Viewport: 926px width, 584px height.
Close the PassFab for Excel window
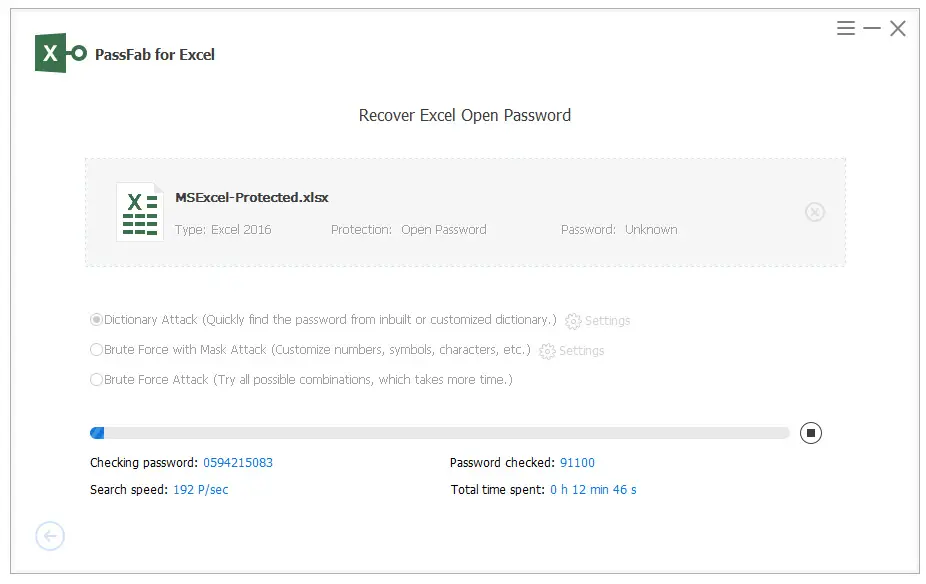point(898,28)
